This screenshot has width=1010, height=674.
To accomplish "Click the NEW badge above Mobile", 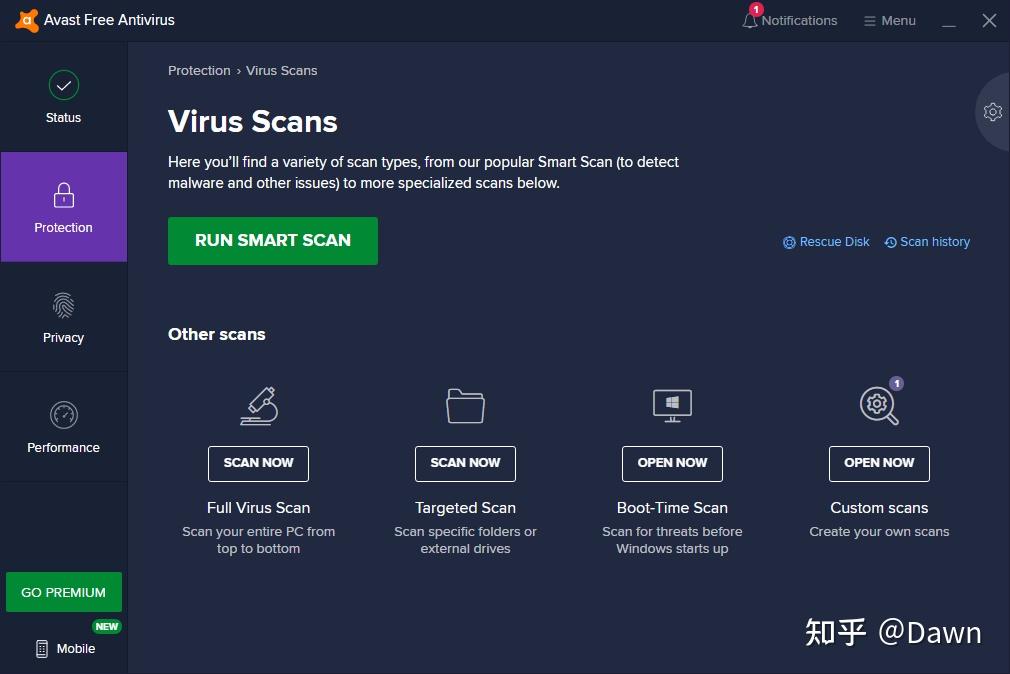I will (x=106, y=626).
